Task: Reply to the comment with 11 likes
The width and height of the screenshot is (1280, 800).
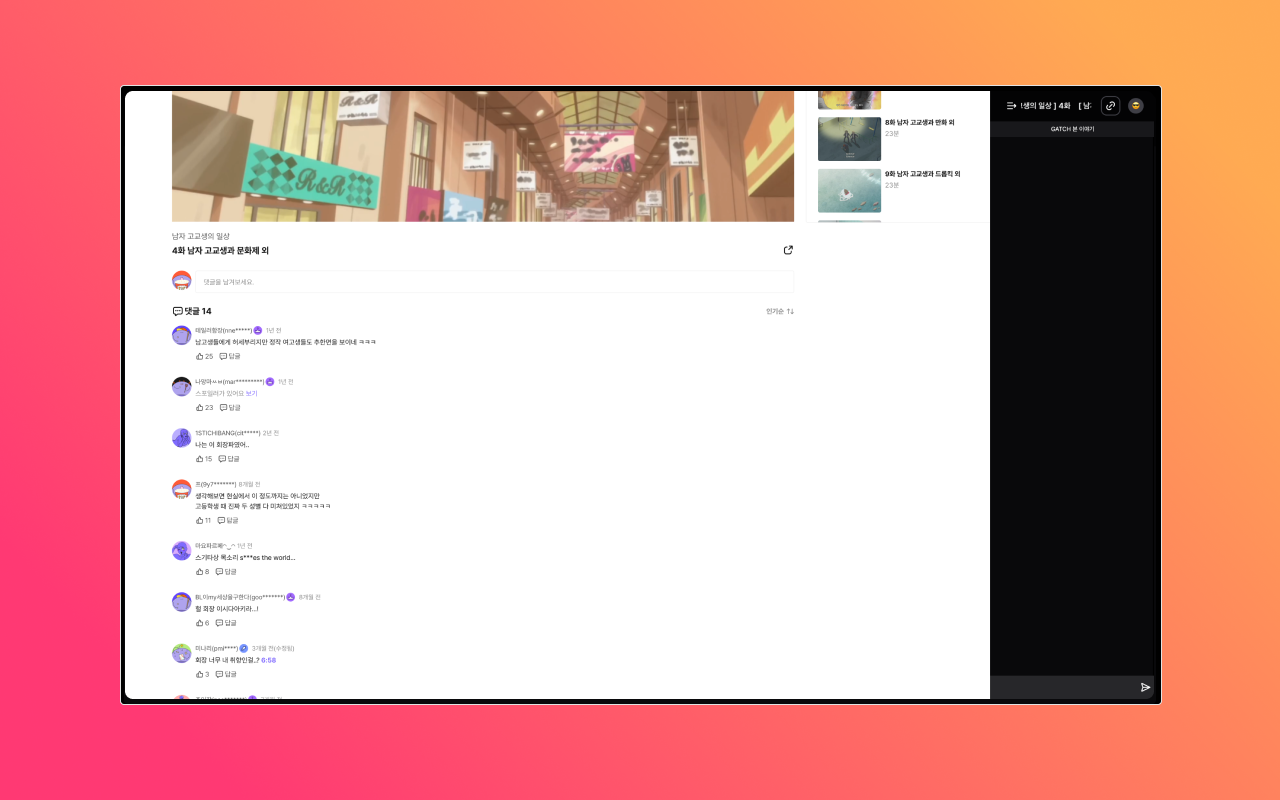Action: coord(228,520)
